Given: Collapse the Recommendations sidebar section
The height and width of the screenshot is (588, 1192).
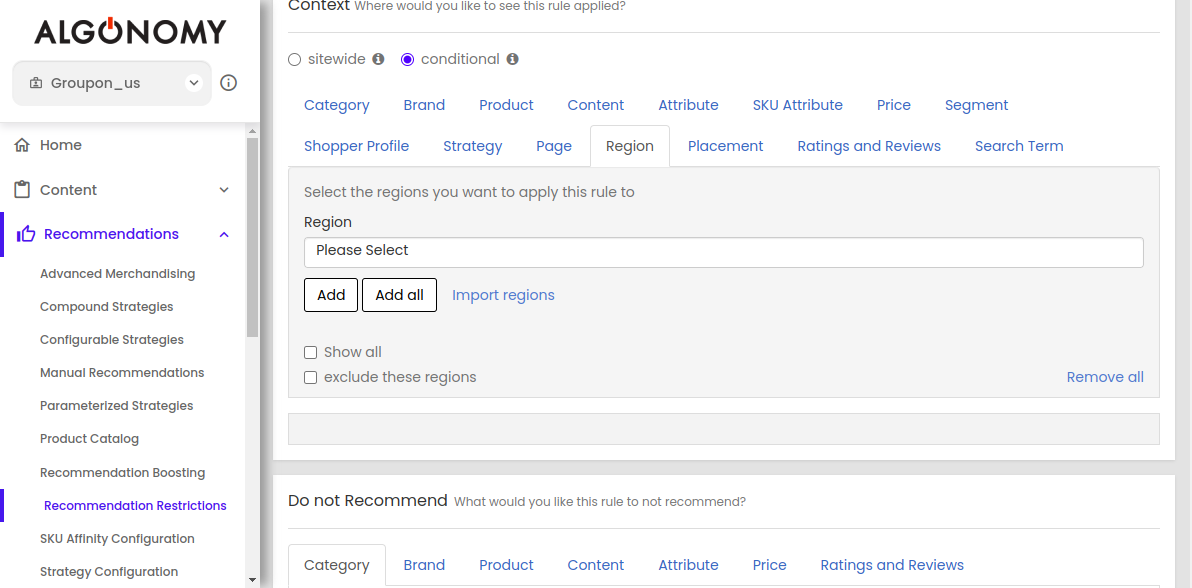Looking at the screenshot, I should 224,234.
